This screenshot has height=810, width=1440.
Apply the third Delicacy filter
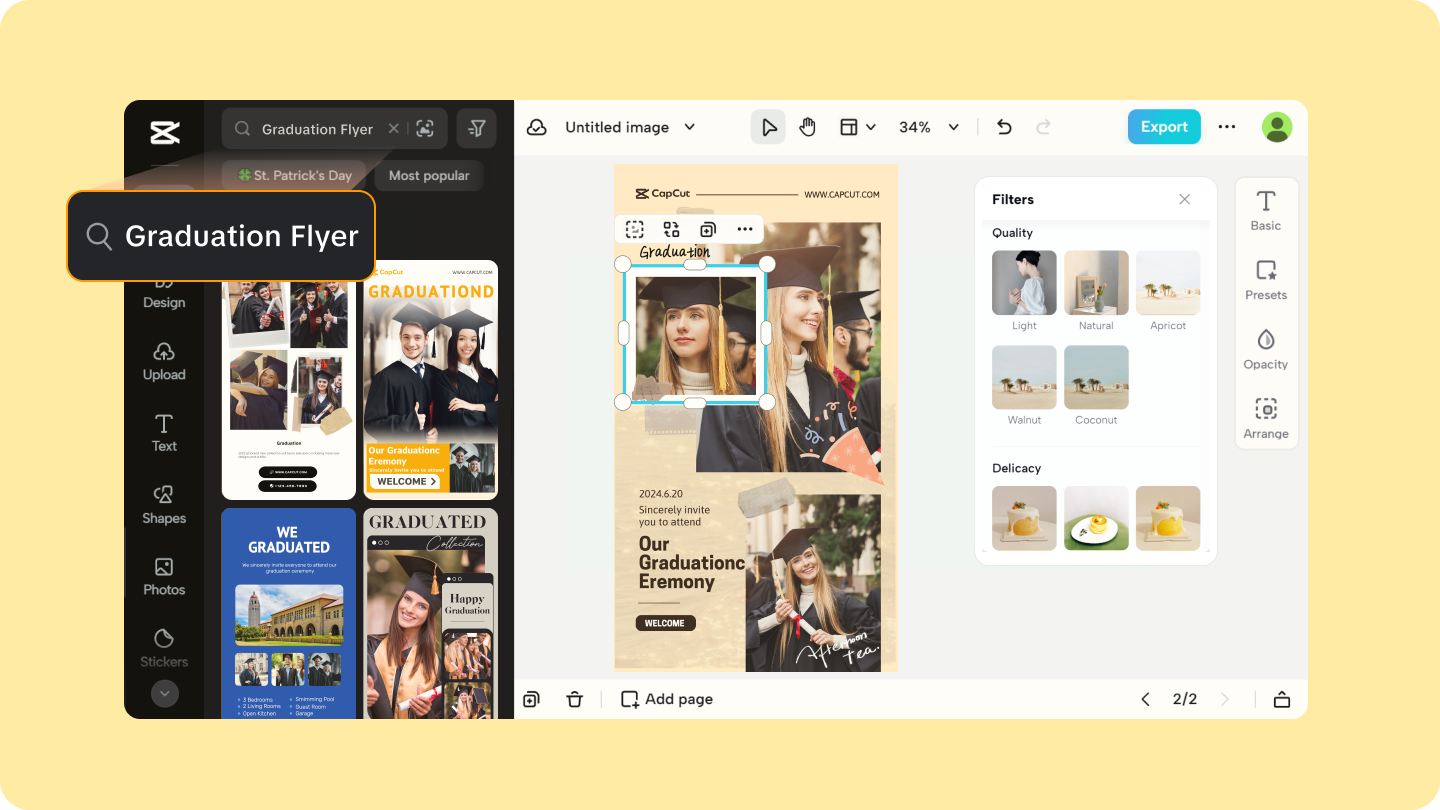(x=1168, y=518)
